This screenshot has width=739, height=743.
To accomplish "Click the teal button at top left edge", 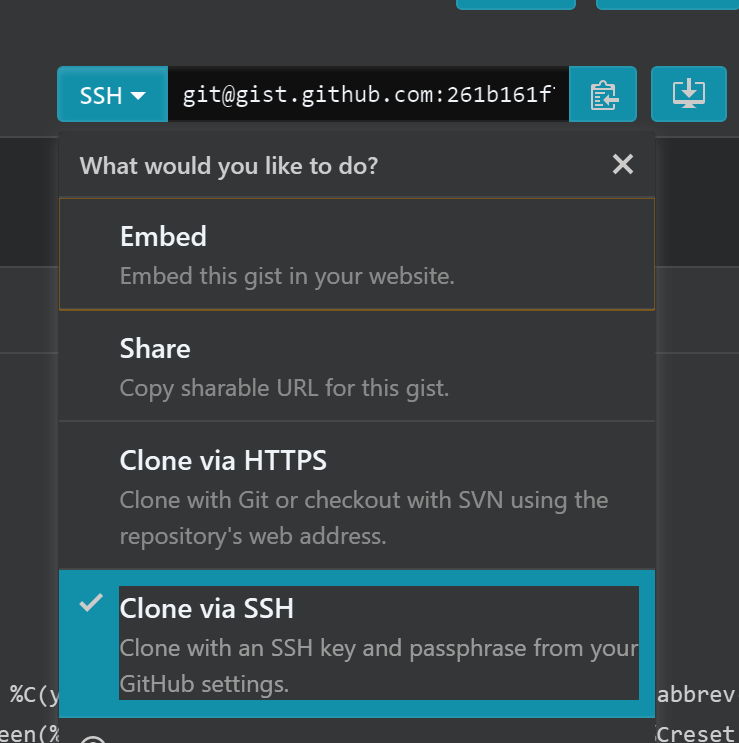I will pos(516,4).
